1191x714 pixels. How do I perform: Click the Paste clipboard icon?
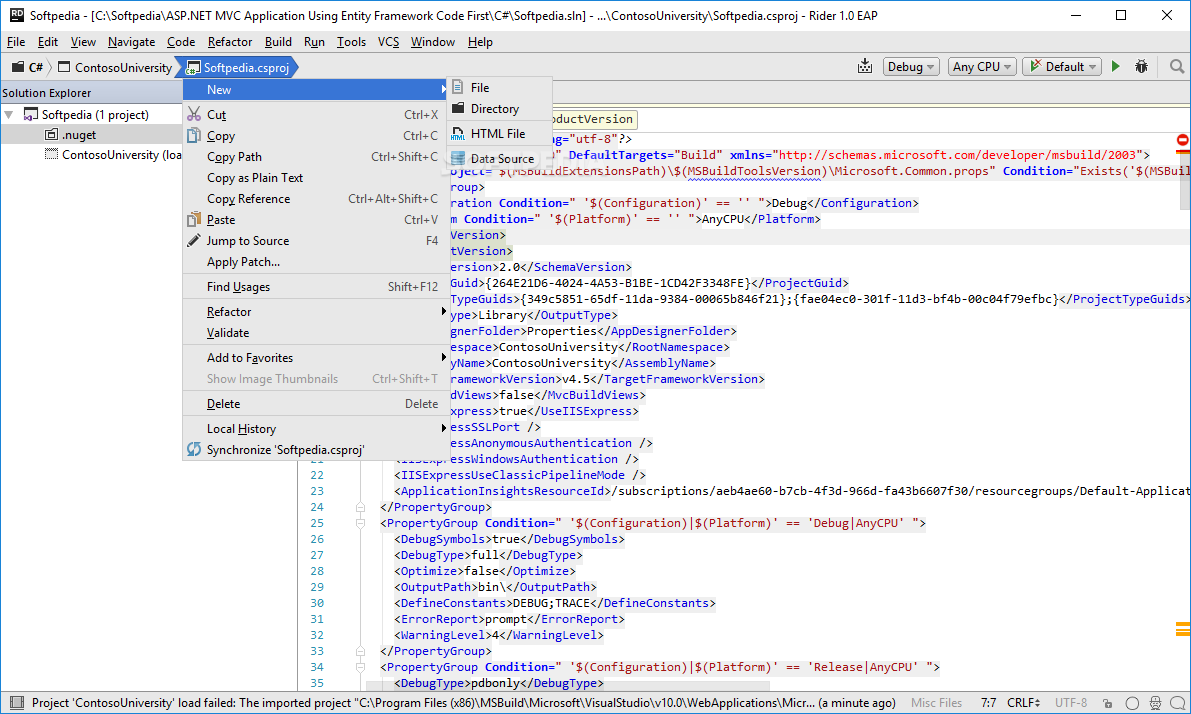pos(194,220)
